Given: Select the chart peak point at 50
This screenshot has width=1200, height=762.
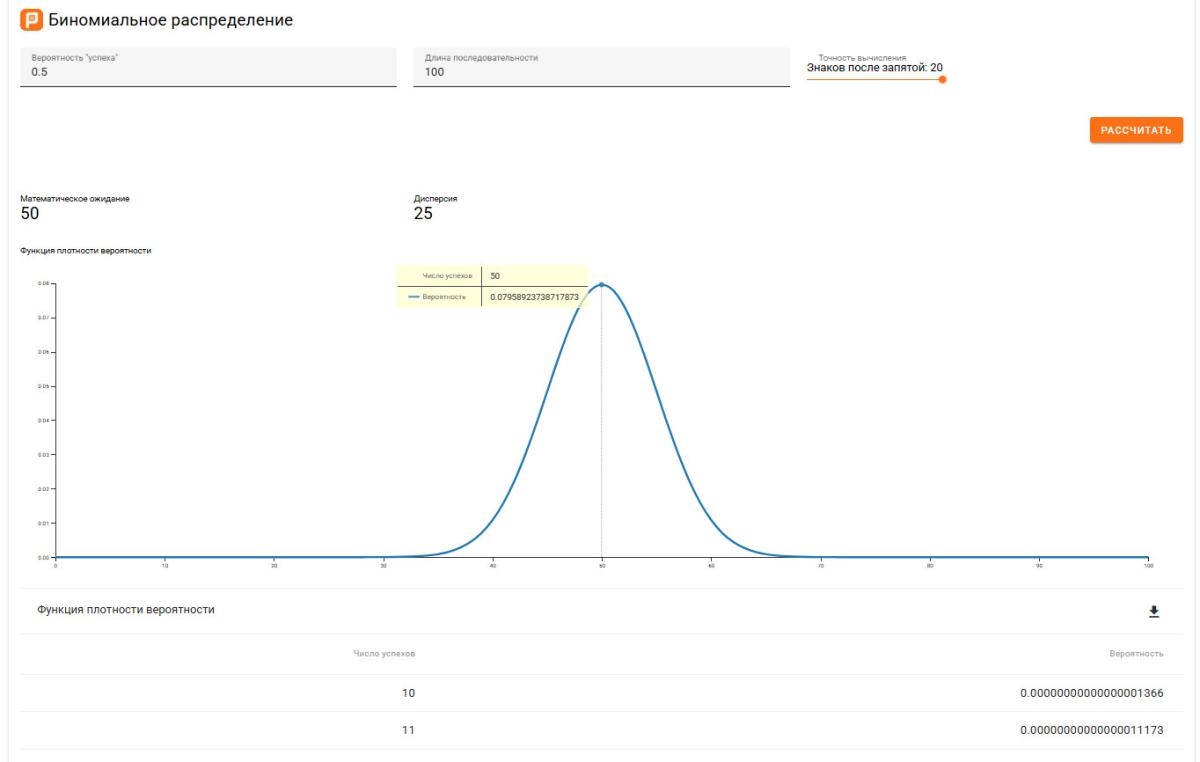Looking at the screenshot, I should point(601,284).
